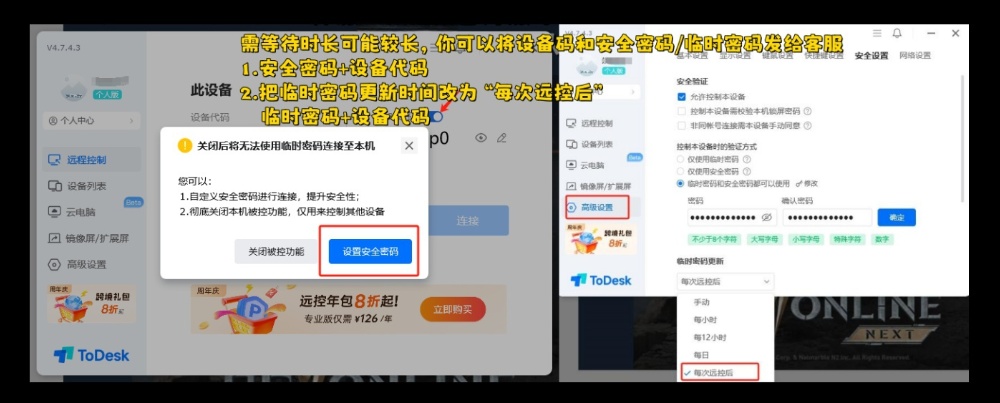This screenshot has width=1000, height=403.
Task: Click the bell notification icon in the settings window
Action: coord(897,33)
